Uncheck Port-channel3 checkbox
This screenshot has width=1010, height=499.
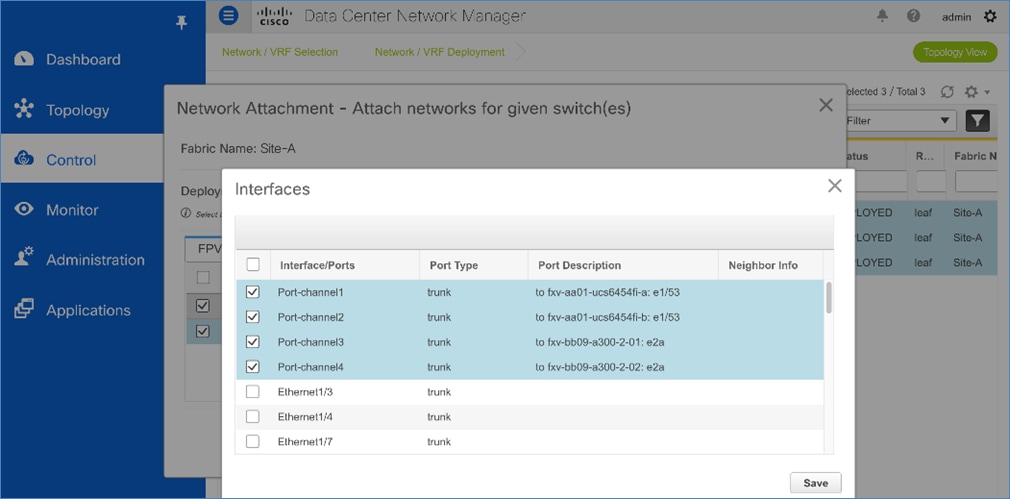pyautogui.click(x=253, y=342)
